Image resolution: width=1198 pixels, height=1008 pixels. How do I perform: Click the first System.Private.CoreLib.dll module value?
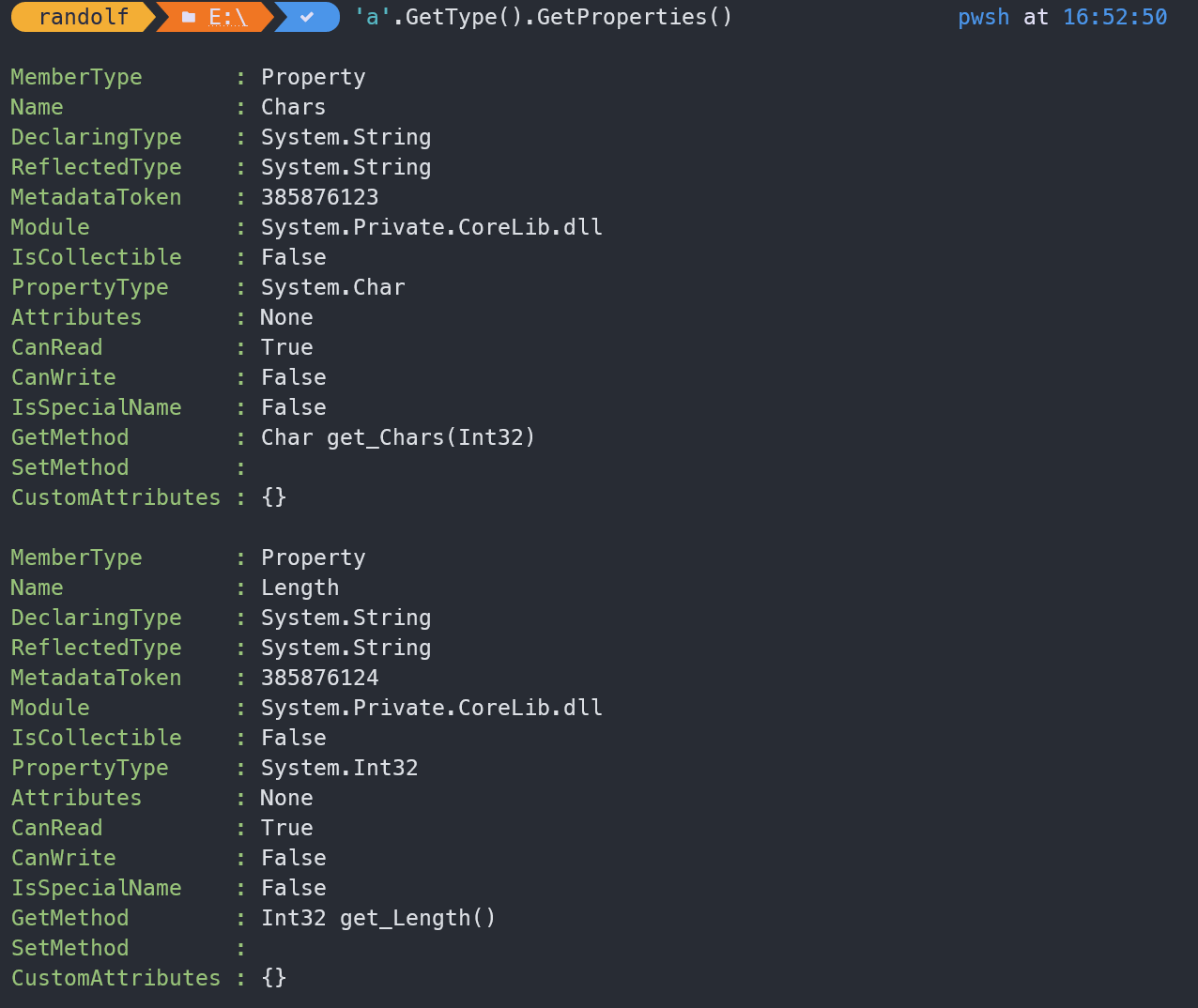pyautogui.click(x=431, y=227)
